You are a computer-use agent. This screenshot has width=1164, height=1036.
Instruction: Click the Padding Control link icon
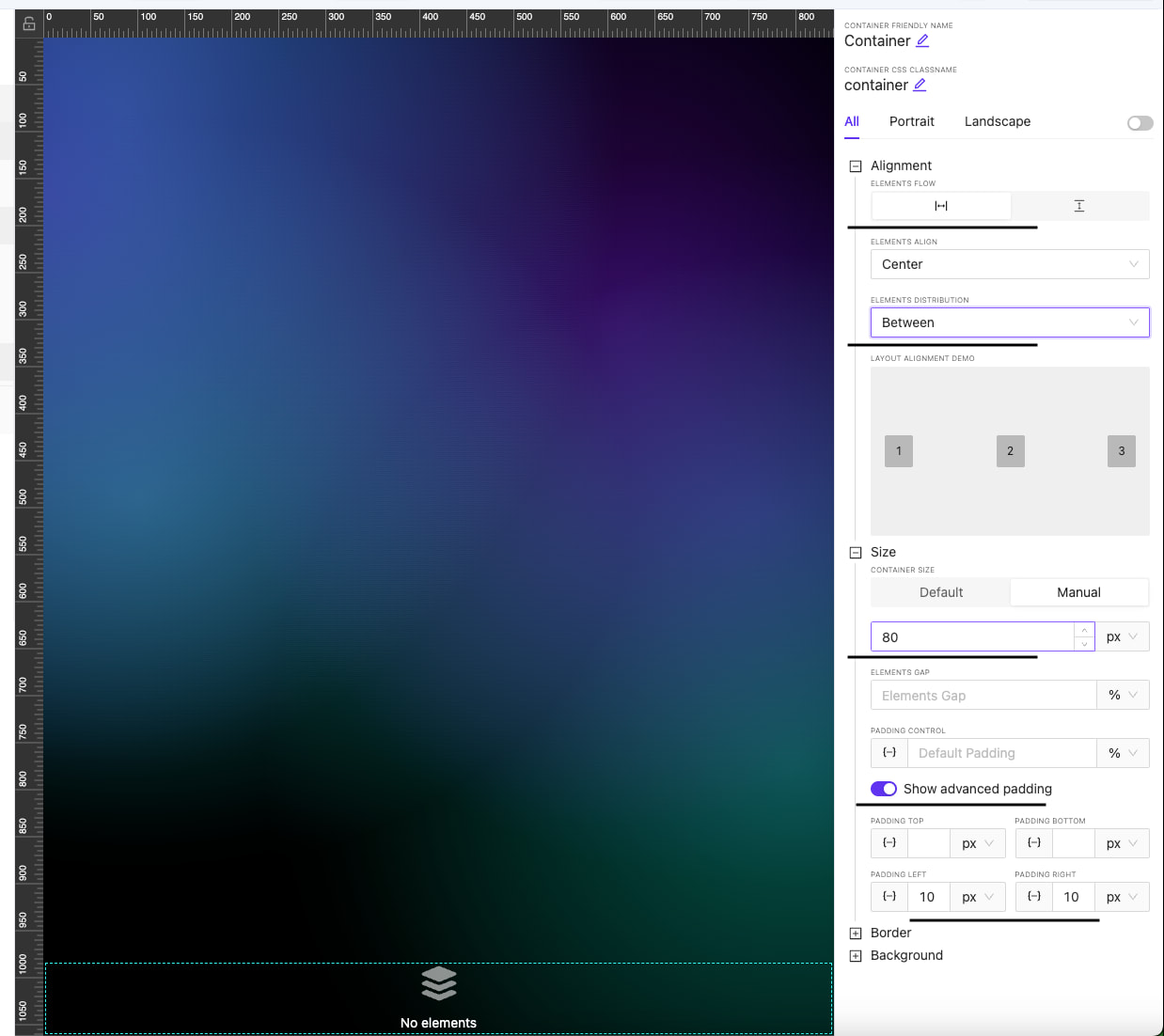889,753
